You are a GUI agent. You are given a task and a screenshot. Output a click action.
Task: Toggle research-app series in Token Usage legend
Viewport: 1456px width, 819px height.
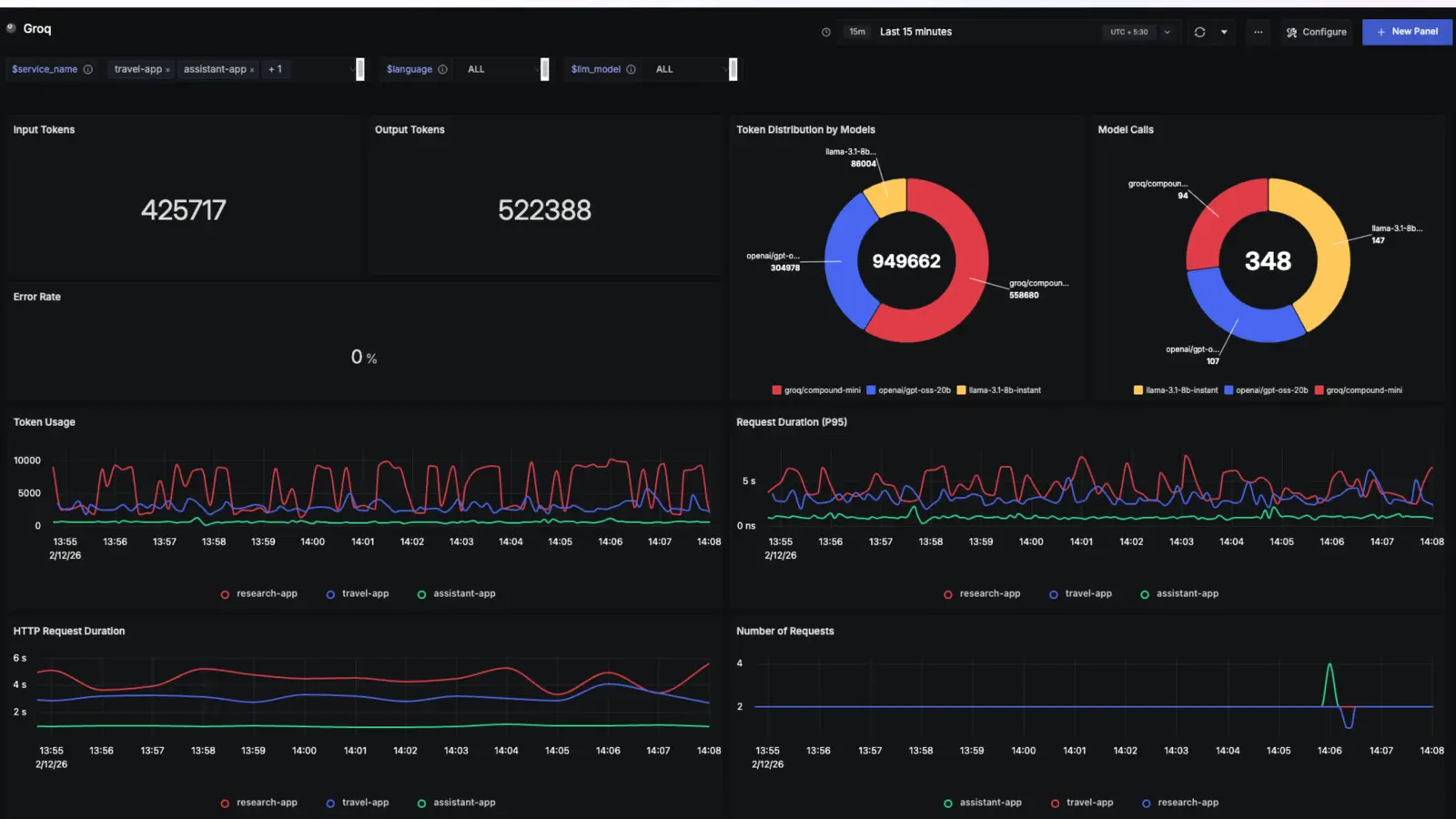(x=258, y=593)
